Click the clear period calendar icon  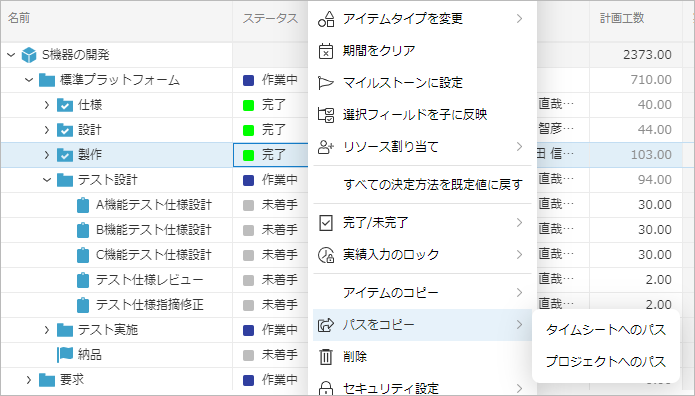pos(326,51)
